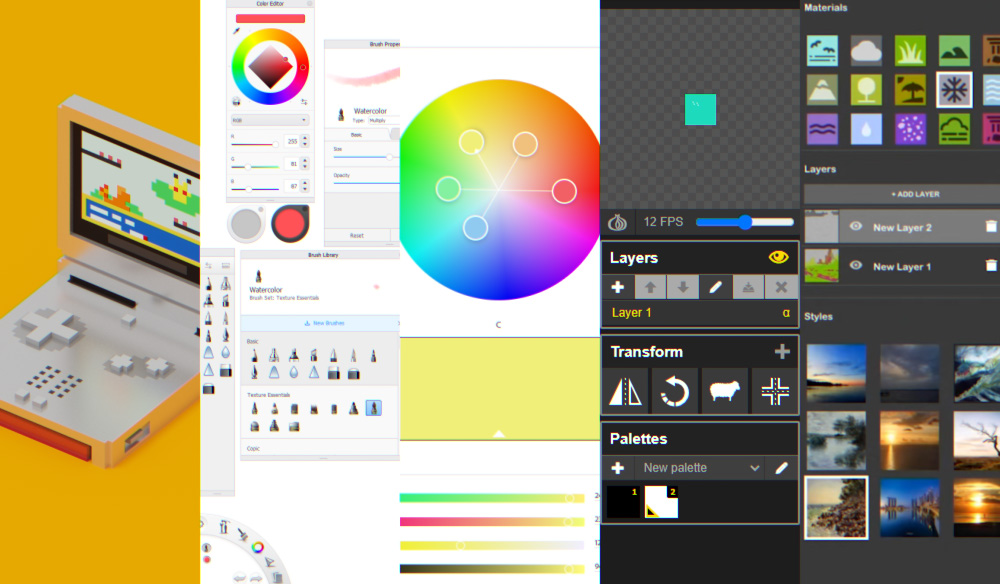Select the snowflake material in the Materials panel

pyautogui.click(x=954, y=89)
